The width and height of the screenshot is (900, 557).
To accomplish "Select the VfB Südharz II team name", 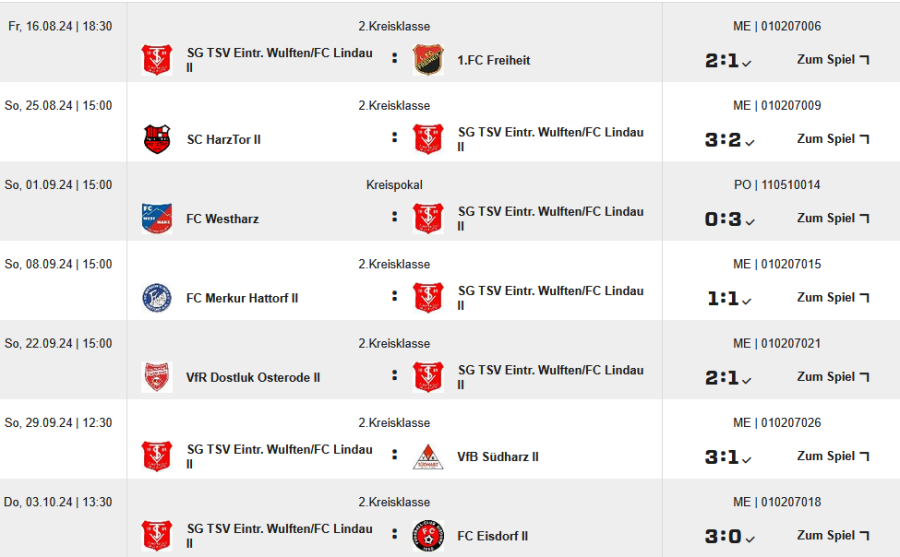I will coord(498,457).
